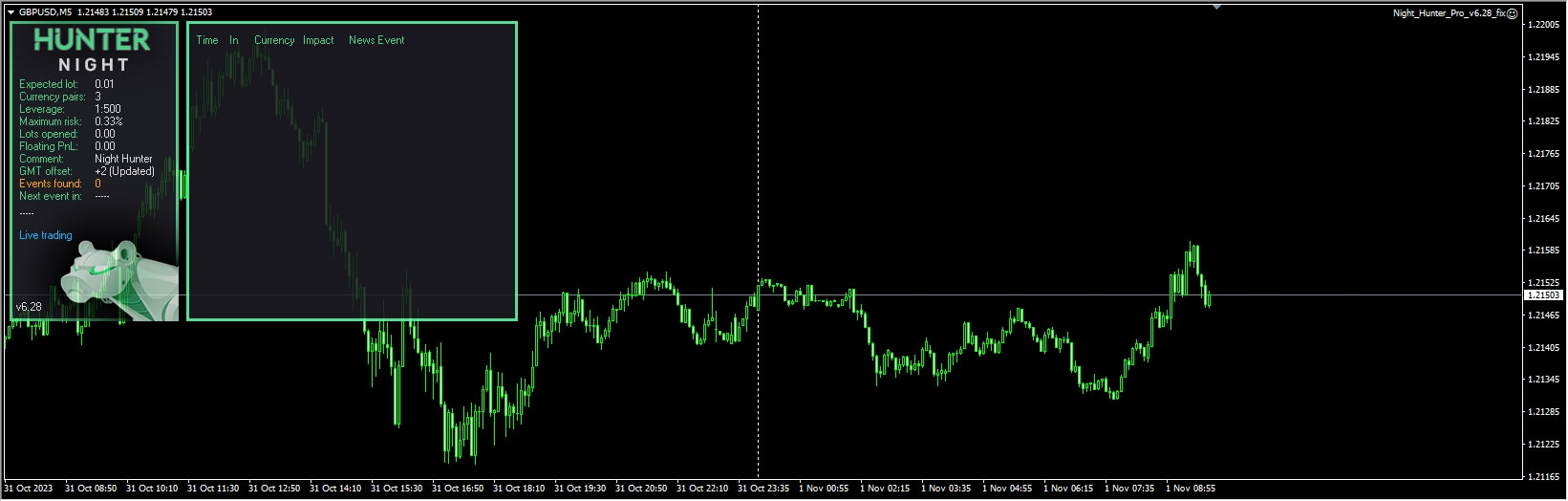
Task: Click the NIGHT subtitle text
Action: [x=94, y=65]
